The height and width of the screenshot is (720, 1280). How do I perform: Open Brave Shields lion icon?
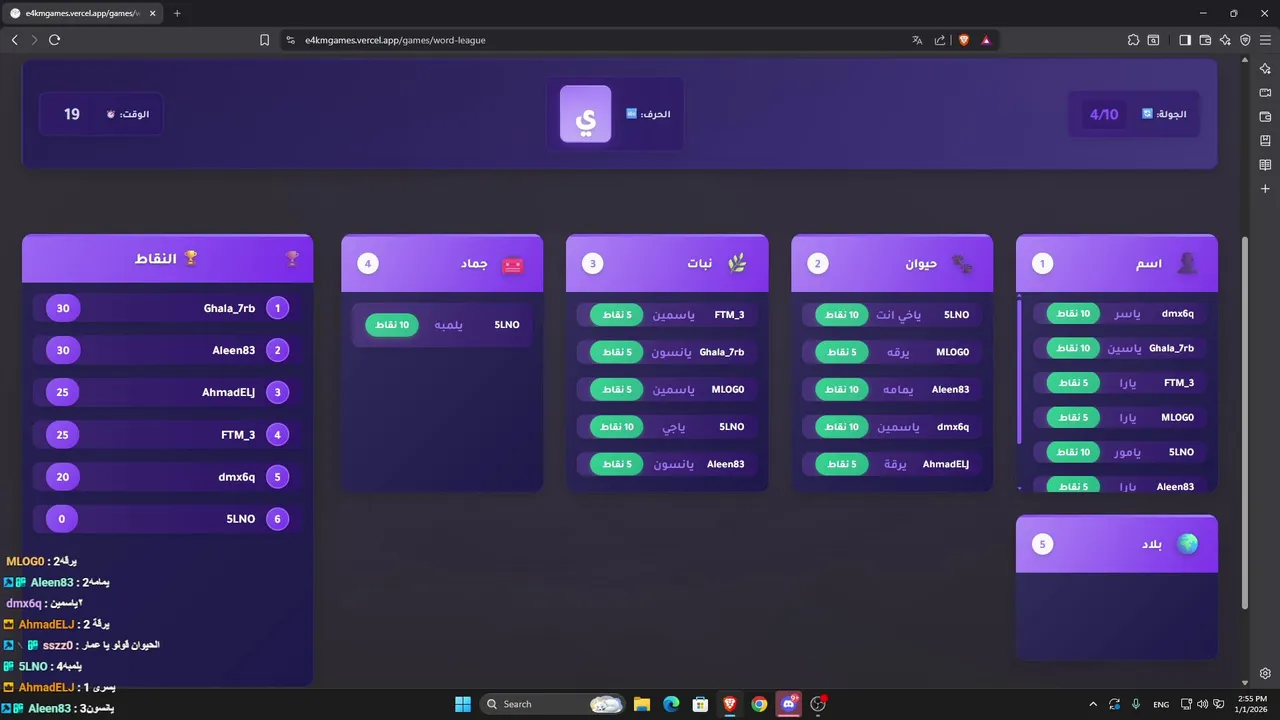(x=964, y=40)
